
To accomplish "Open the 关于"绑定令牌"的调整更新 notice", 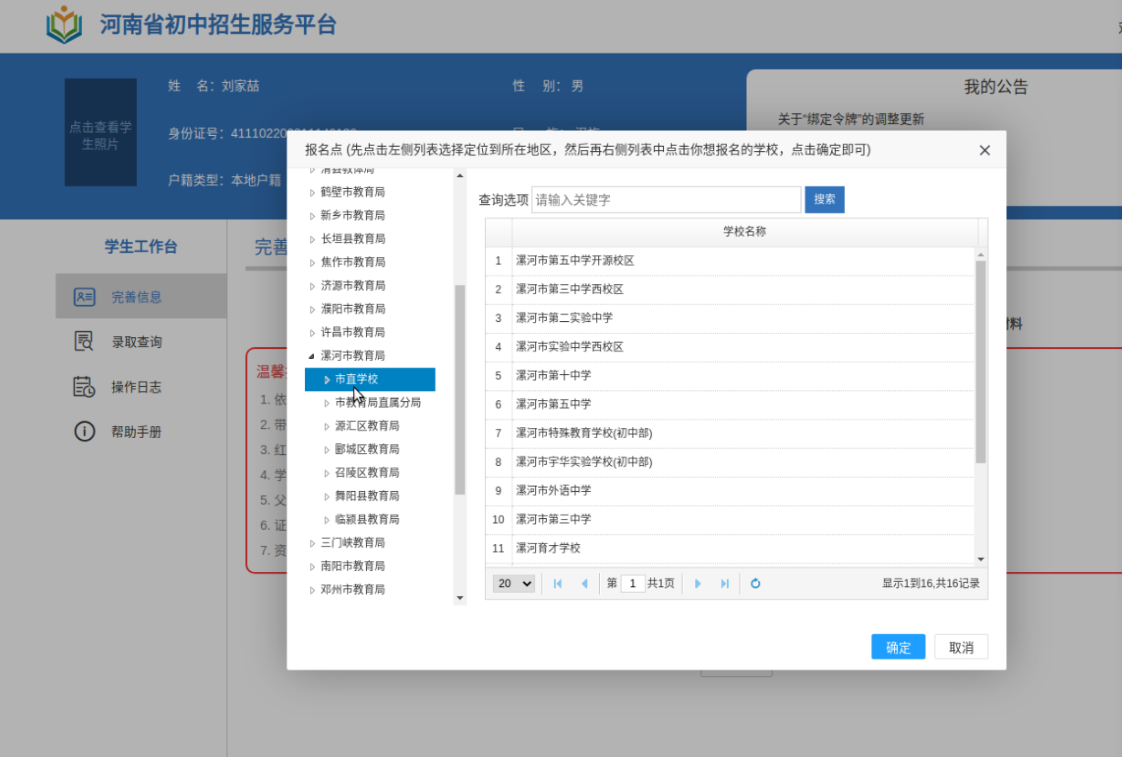I will click(x=851, y=119).
